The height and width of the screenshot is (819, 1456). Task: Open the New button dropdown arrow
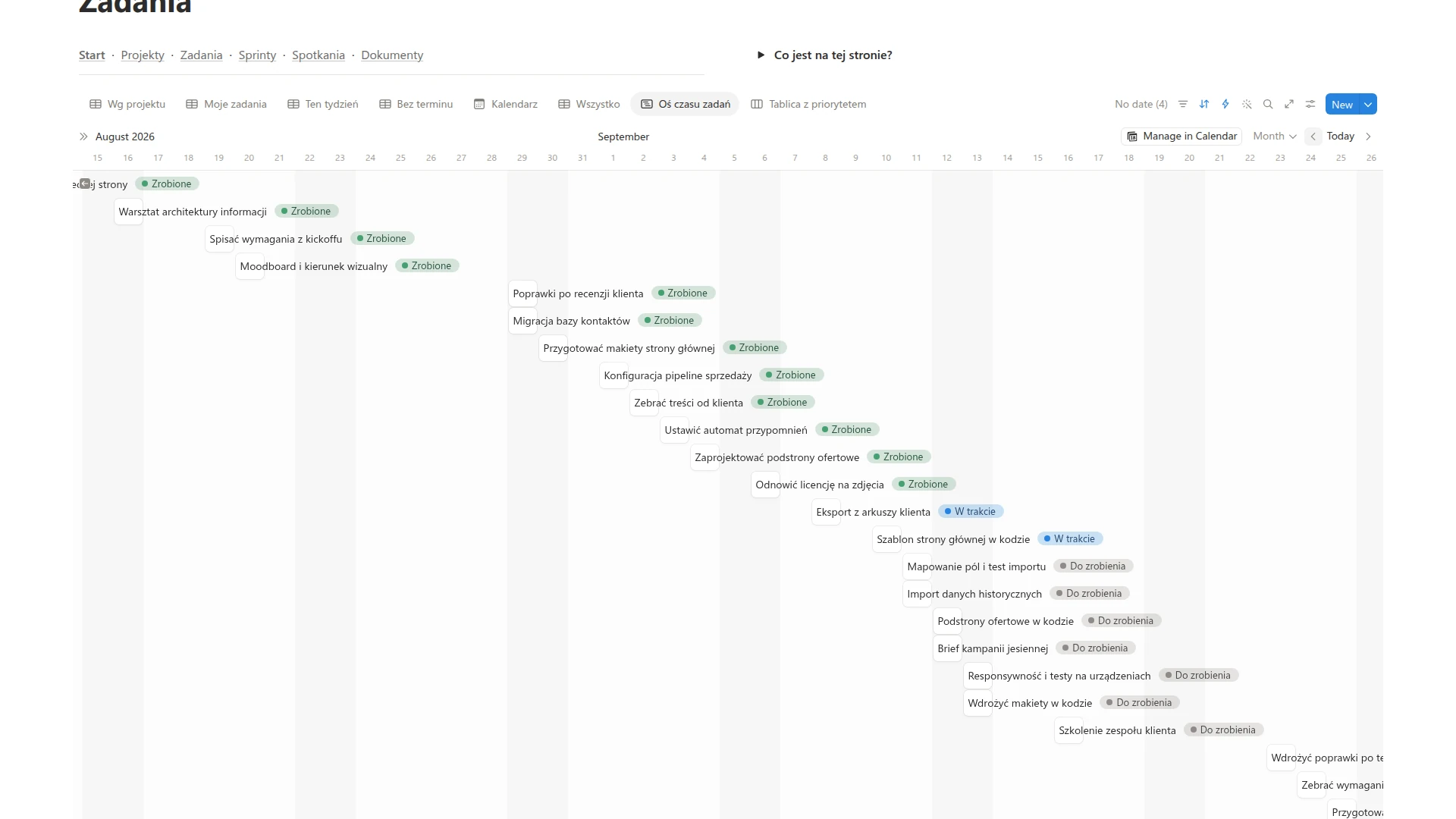[x=1368, y=105]
